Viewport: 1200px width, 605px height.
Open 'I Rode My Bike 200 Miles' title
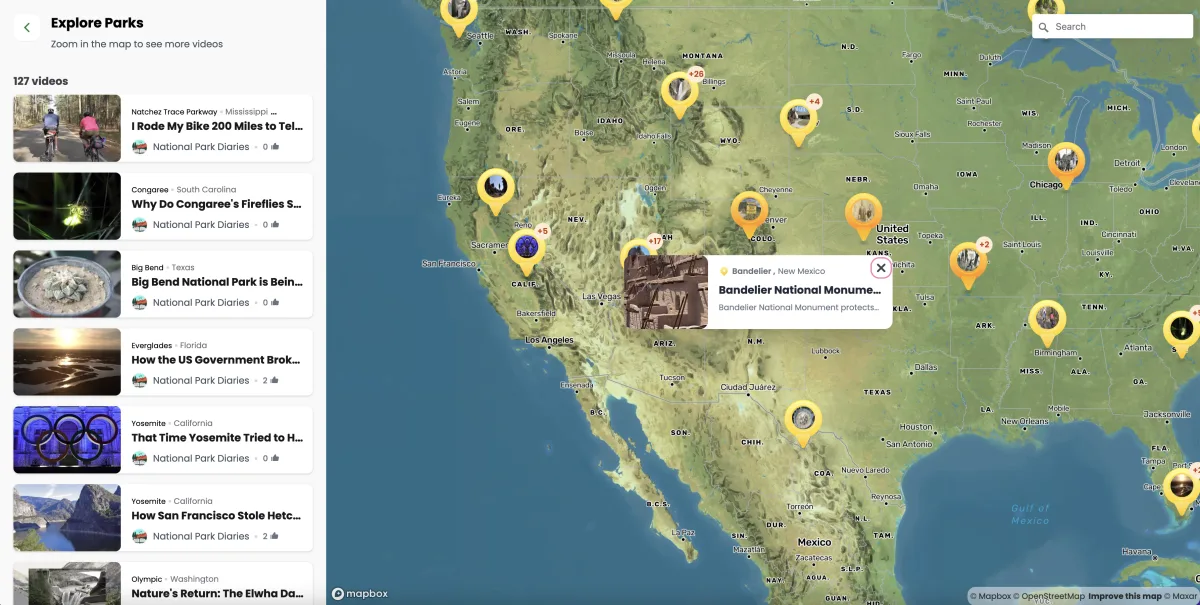217,126
